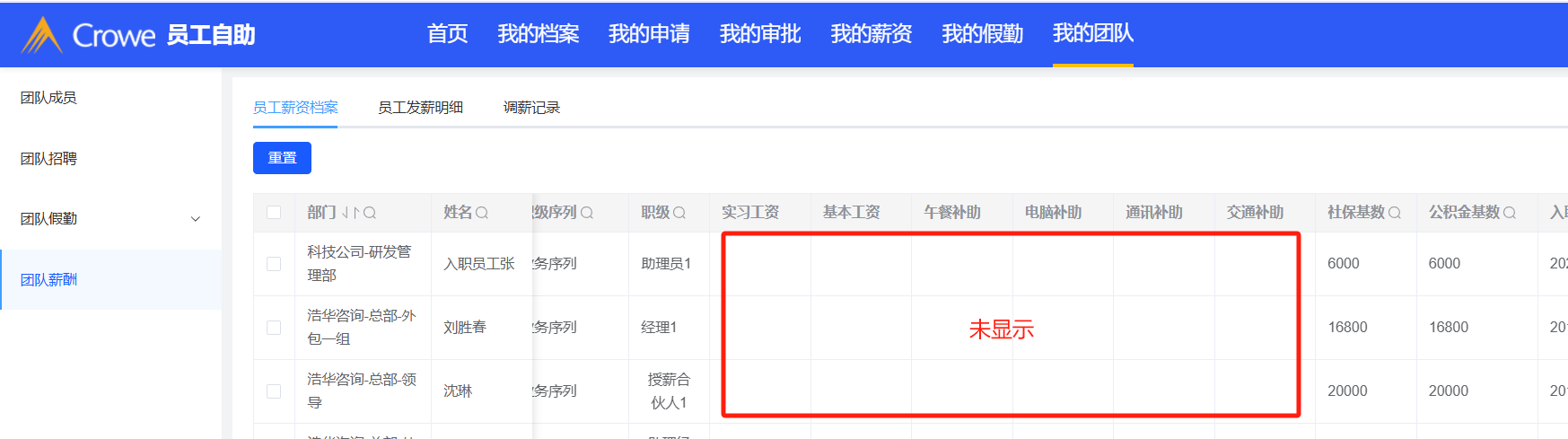Switch to 员工薪资档案 tab
1568x439 pixels.
click(295, 108)
